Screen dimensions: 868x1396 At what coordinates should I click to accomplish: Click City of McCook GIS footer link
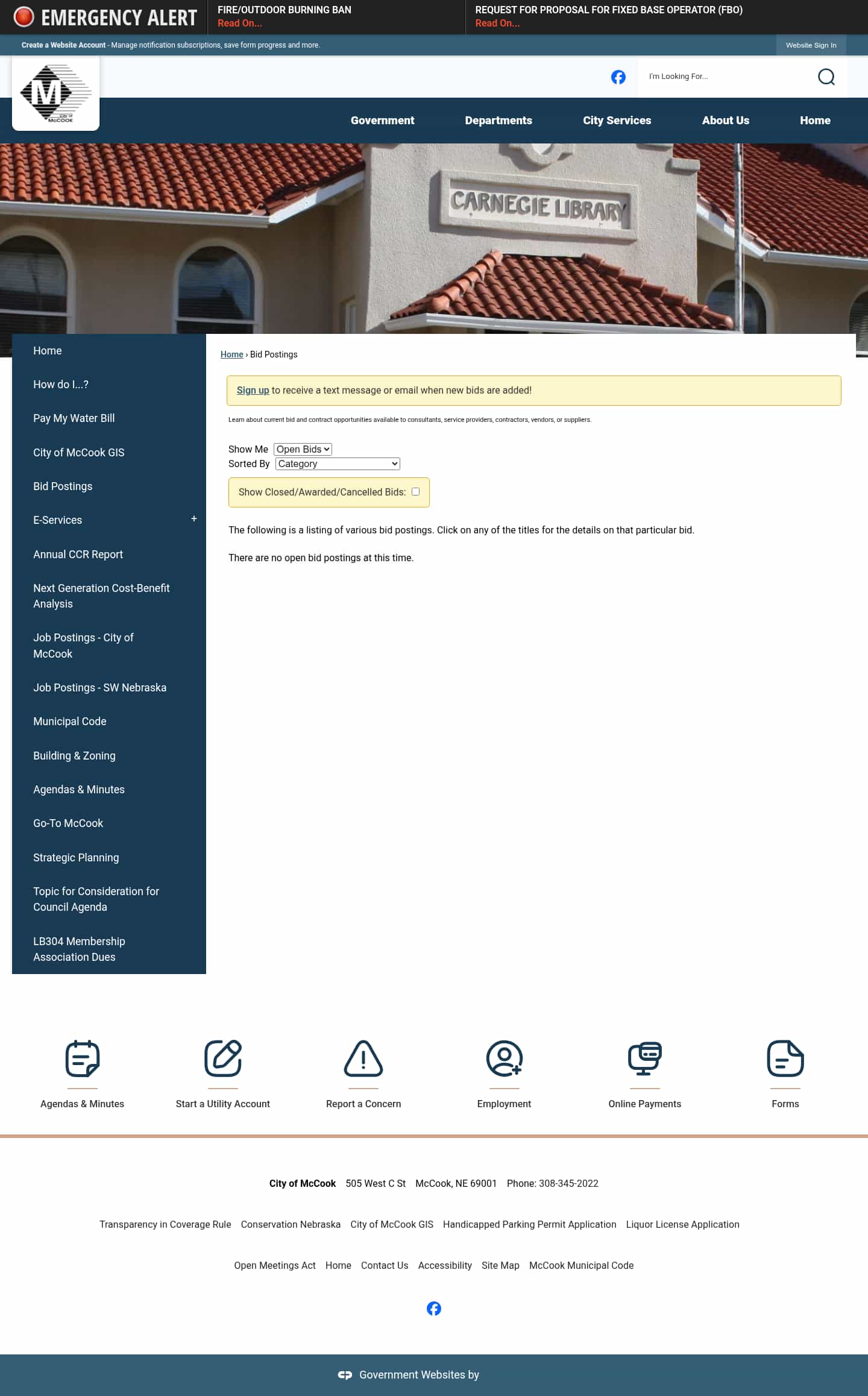[x=392, y=1224]
